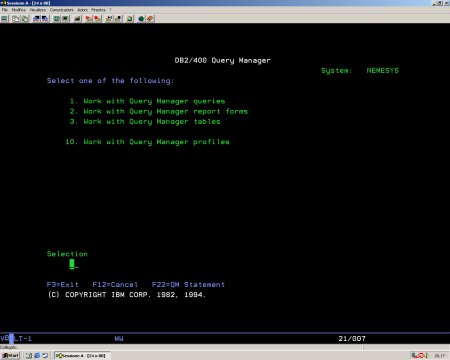Open the ? help menu
Image resolution: width=450 pixels, height=360 pixels.
point(110,10)
